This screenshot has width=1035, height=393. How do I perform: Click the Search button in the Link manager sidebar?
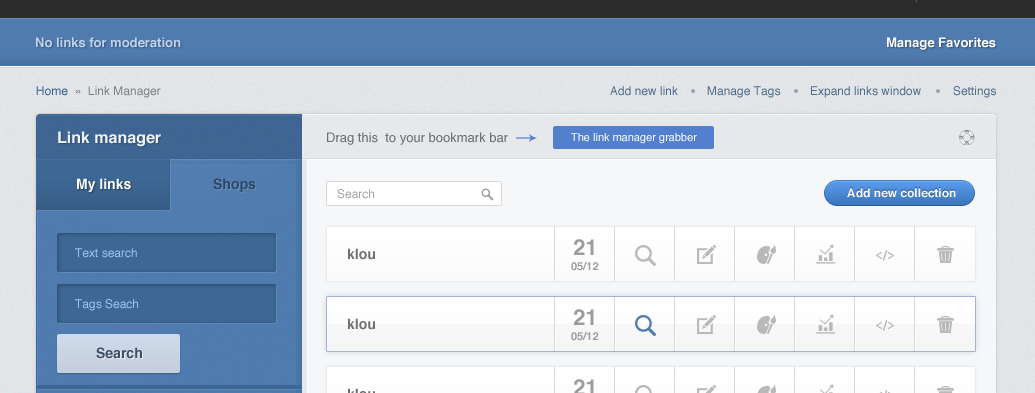coord(118,353)
